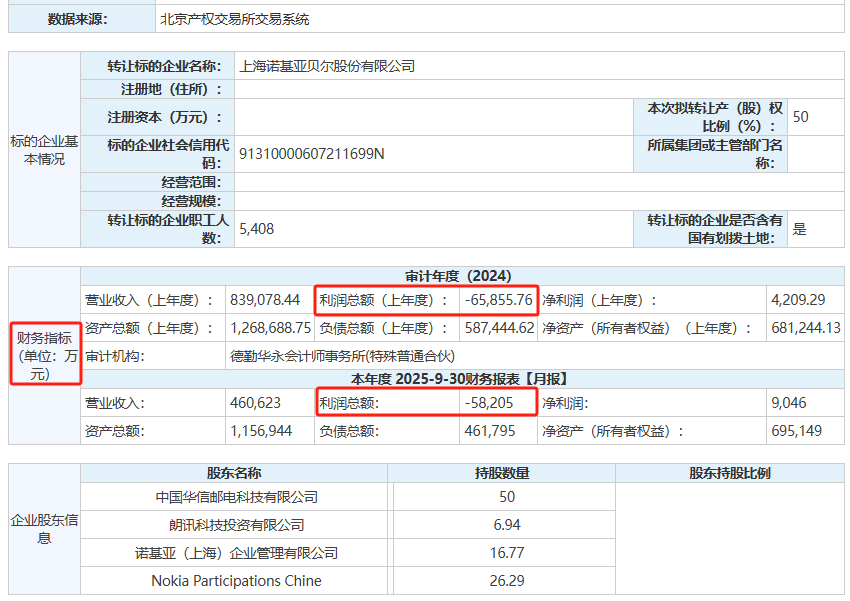
Task: Select holding value 16.77
Action: (x=507, y=553)
